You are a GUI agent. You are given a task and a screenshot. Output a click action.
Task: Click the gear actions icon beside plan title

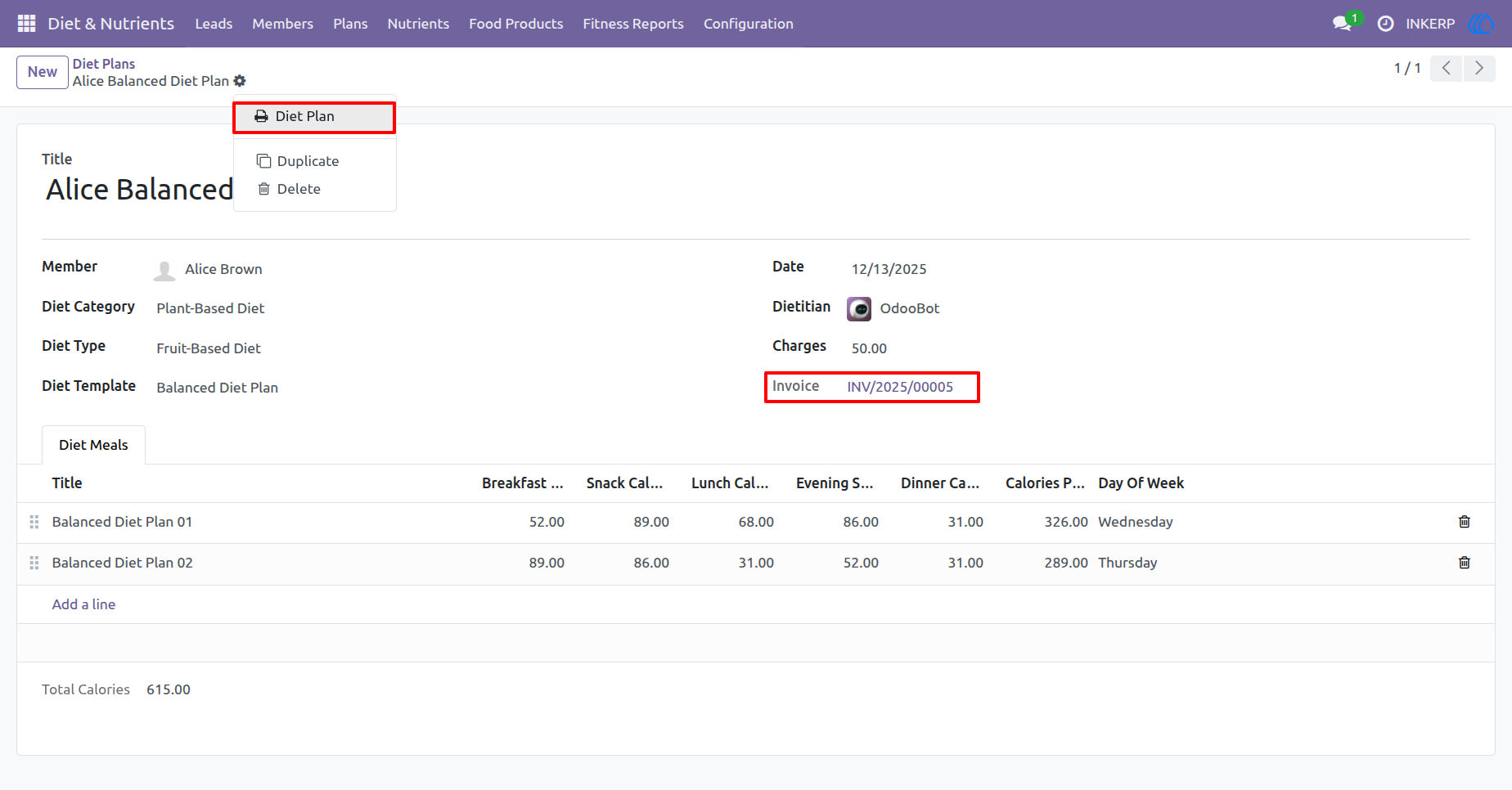[x=240, y=81]
